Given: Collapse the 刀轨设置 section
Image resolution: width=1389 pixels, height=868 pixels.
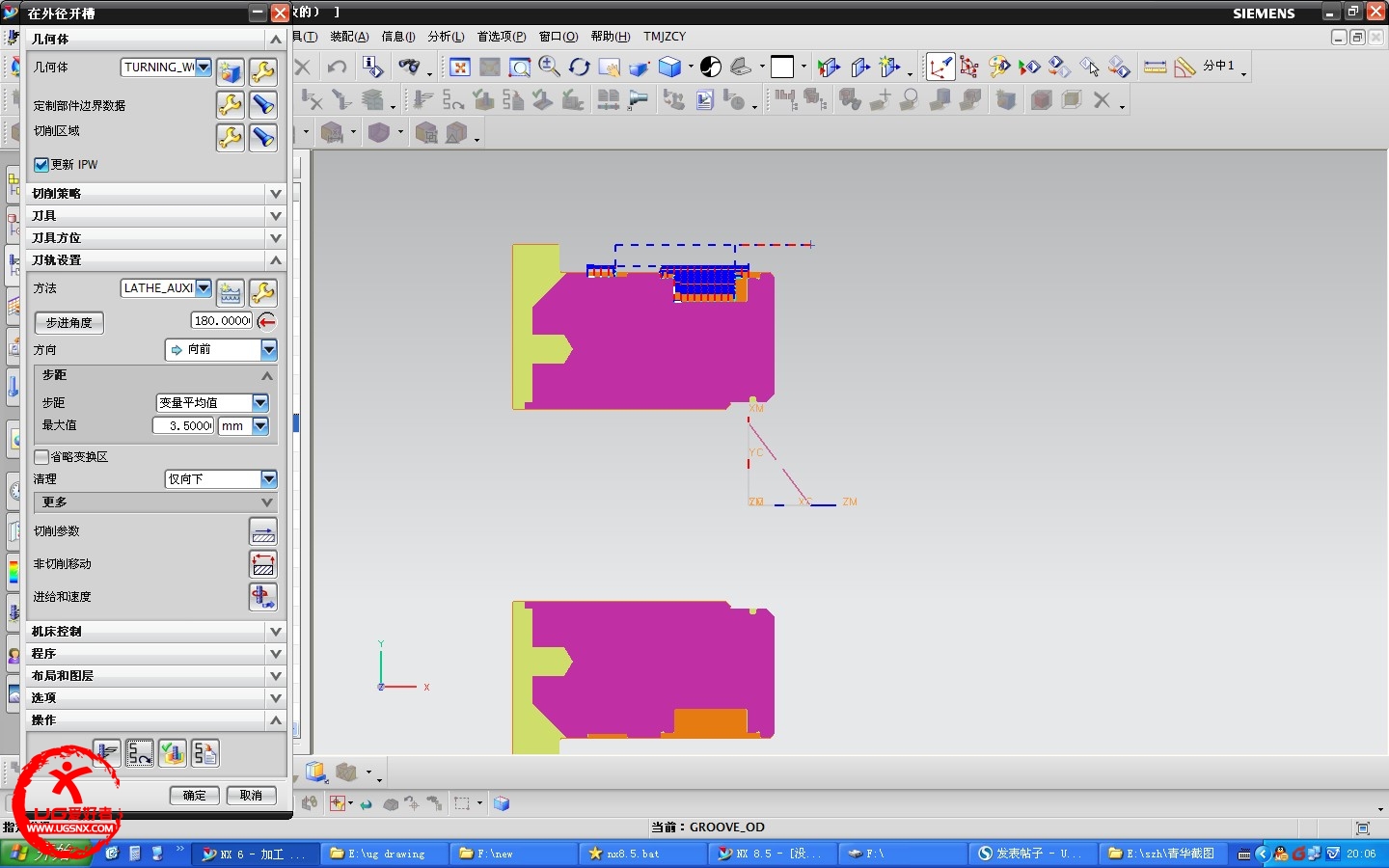Looking at the screenshot, I should pos(155,260).
